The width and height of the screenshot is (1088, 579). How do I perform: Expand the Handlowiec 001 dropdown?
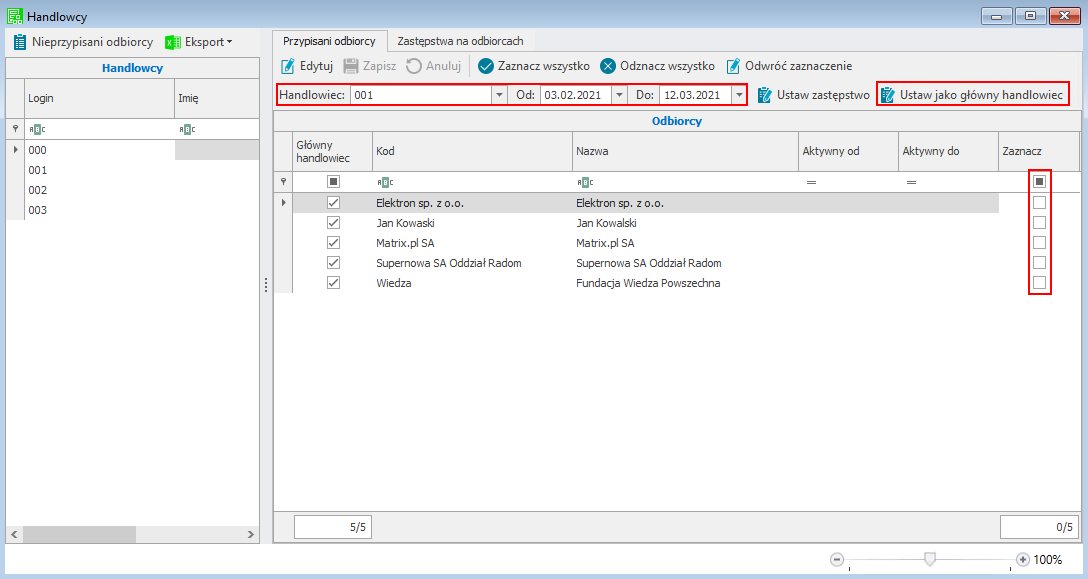tap(499, 95)
